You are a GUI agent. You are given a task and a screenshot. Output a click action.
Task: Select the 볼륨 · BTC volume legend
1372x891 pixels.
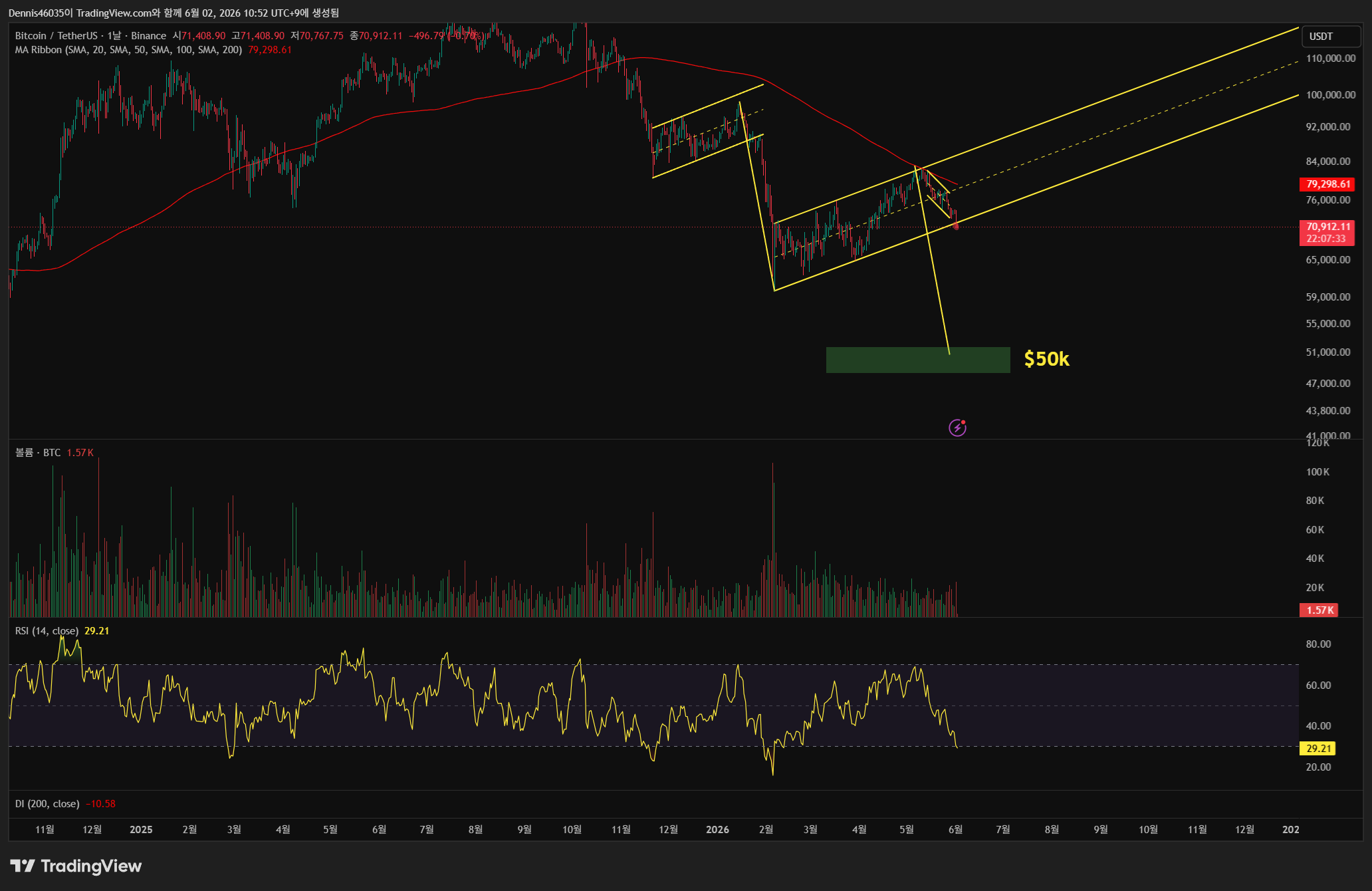pos(38,453)
